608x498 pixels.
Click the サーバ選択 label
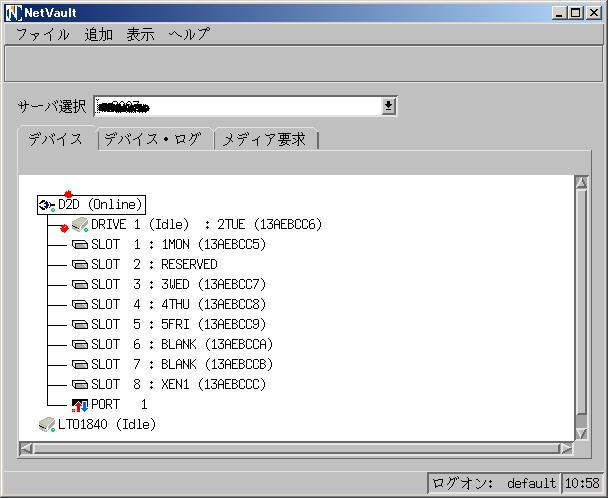click(52, 106)
